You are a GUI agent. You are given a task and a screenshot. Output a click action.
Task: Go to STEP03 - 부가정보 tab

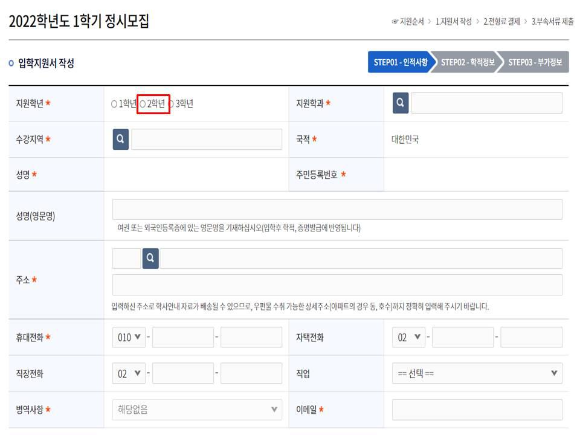[x=535, y=62]
